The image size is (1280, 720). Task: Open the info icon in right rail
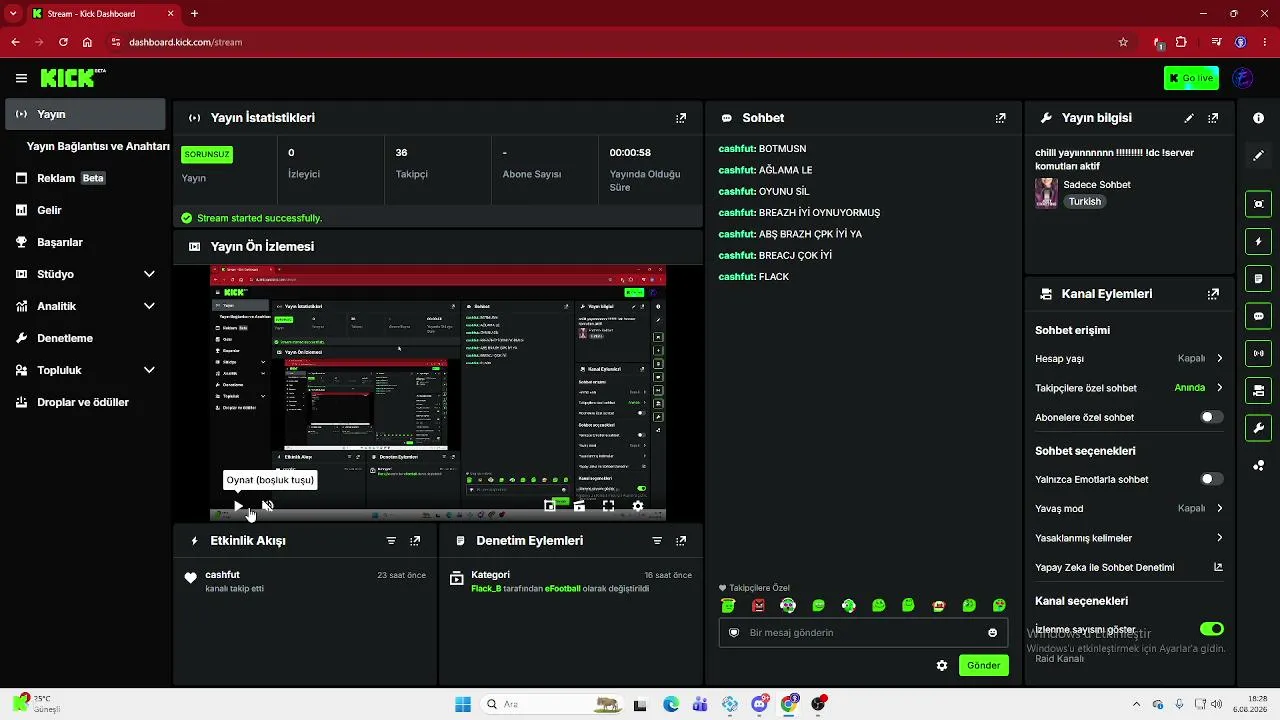(x=1259, y=118)
